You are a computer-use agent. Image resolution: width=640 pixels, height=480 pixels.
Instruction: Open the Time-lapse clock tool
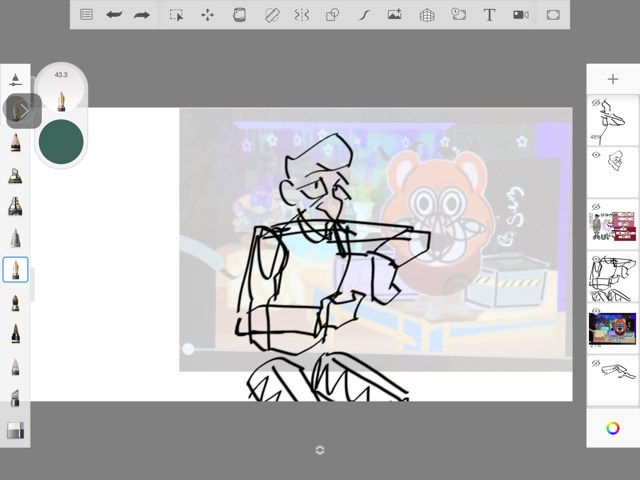coord(458,15)
